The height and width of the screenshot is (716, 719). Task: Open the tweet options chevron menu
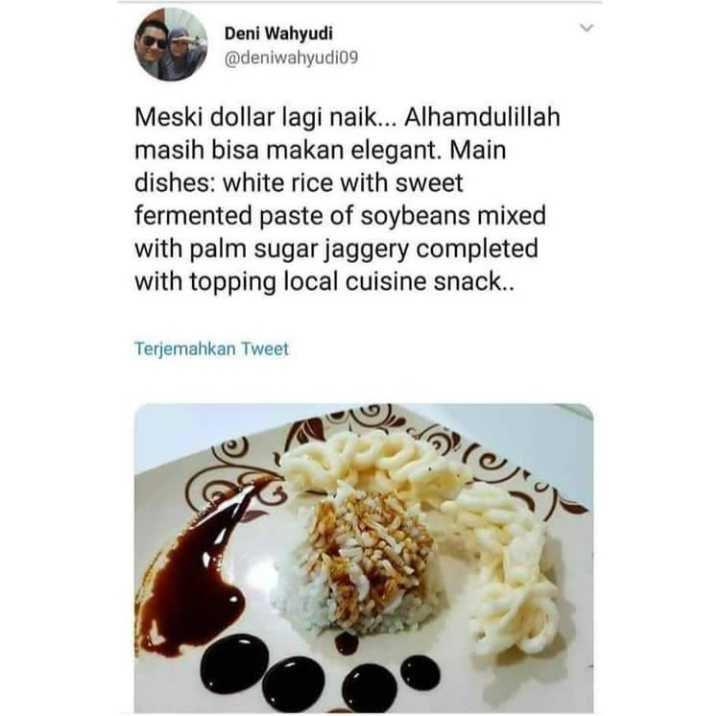pyautogui.click(x=587, y=28)
